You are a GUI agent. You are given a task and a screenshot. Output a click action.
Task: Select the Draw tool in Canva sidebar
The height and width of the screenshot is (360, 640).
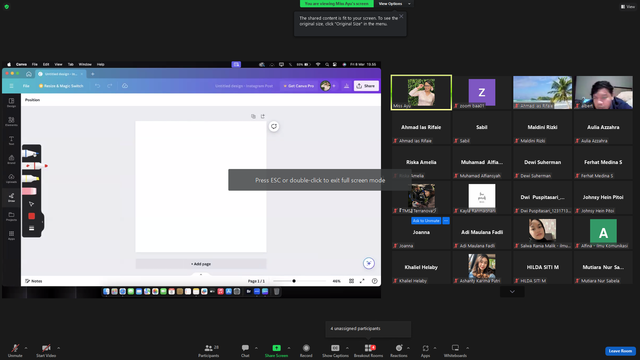pyautogui.click(x=11, y=198)
